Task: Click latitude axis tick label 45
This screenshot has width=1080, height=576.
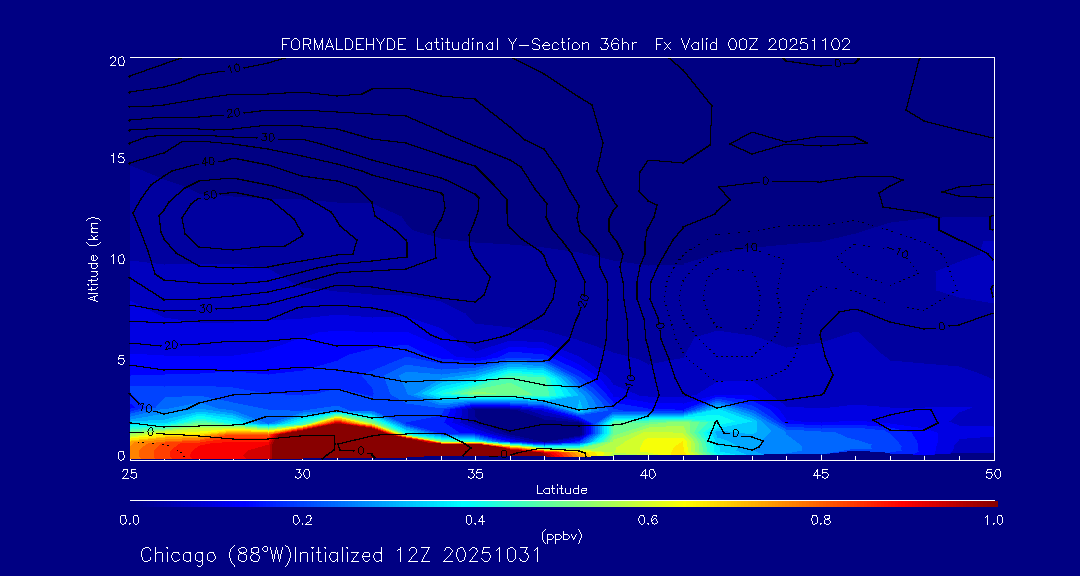Action: point(821,474)
